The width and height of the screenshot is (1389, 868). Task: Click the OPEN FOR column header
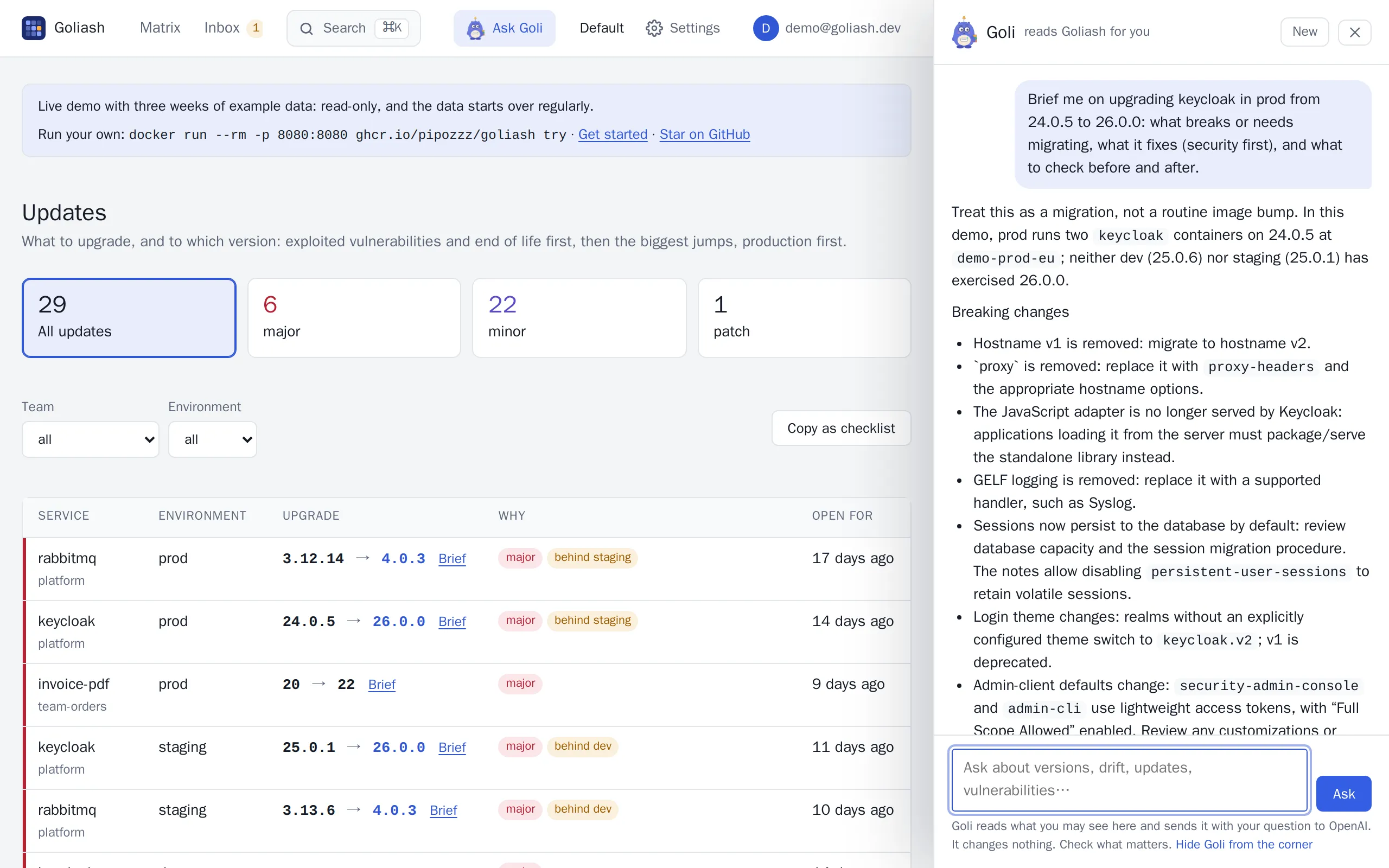[842, 516]
